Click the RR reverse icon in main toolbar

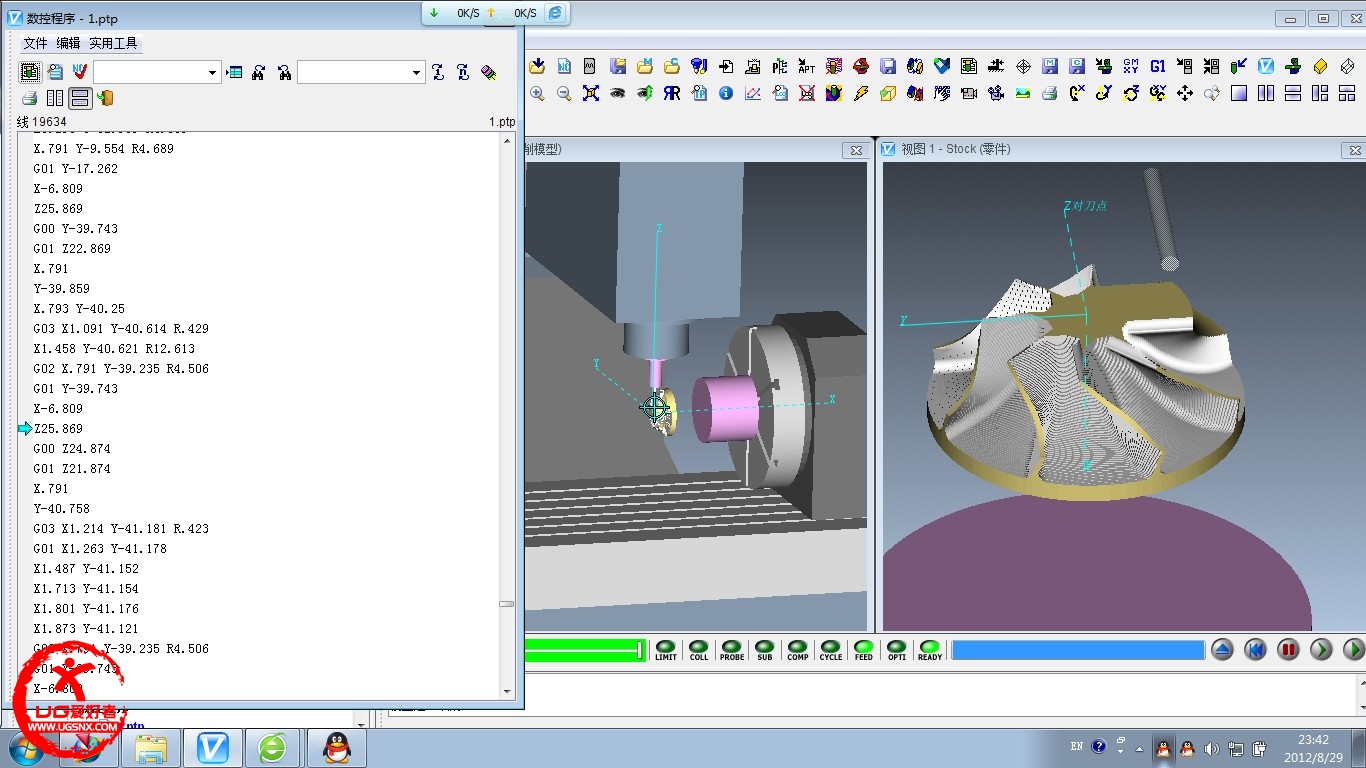pyautogui.click(x=672, y=93)
